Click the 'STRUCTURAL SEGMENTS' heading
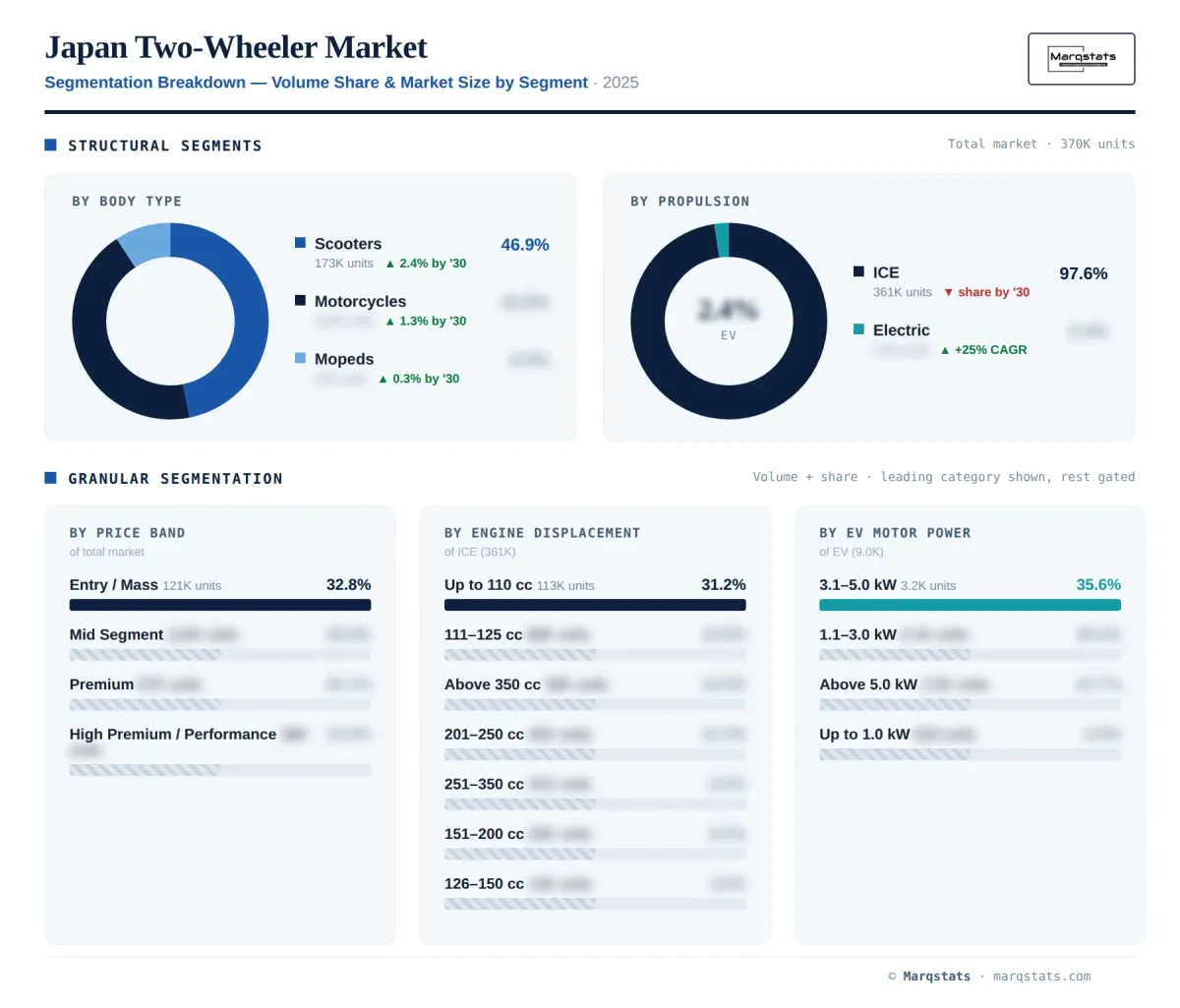Screen dimensions: 1180x1008 [165, 146]
